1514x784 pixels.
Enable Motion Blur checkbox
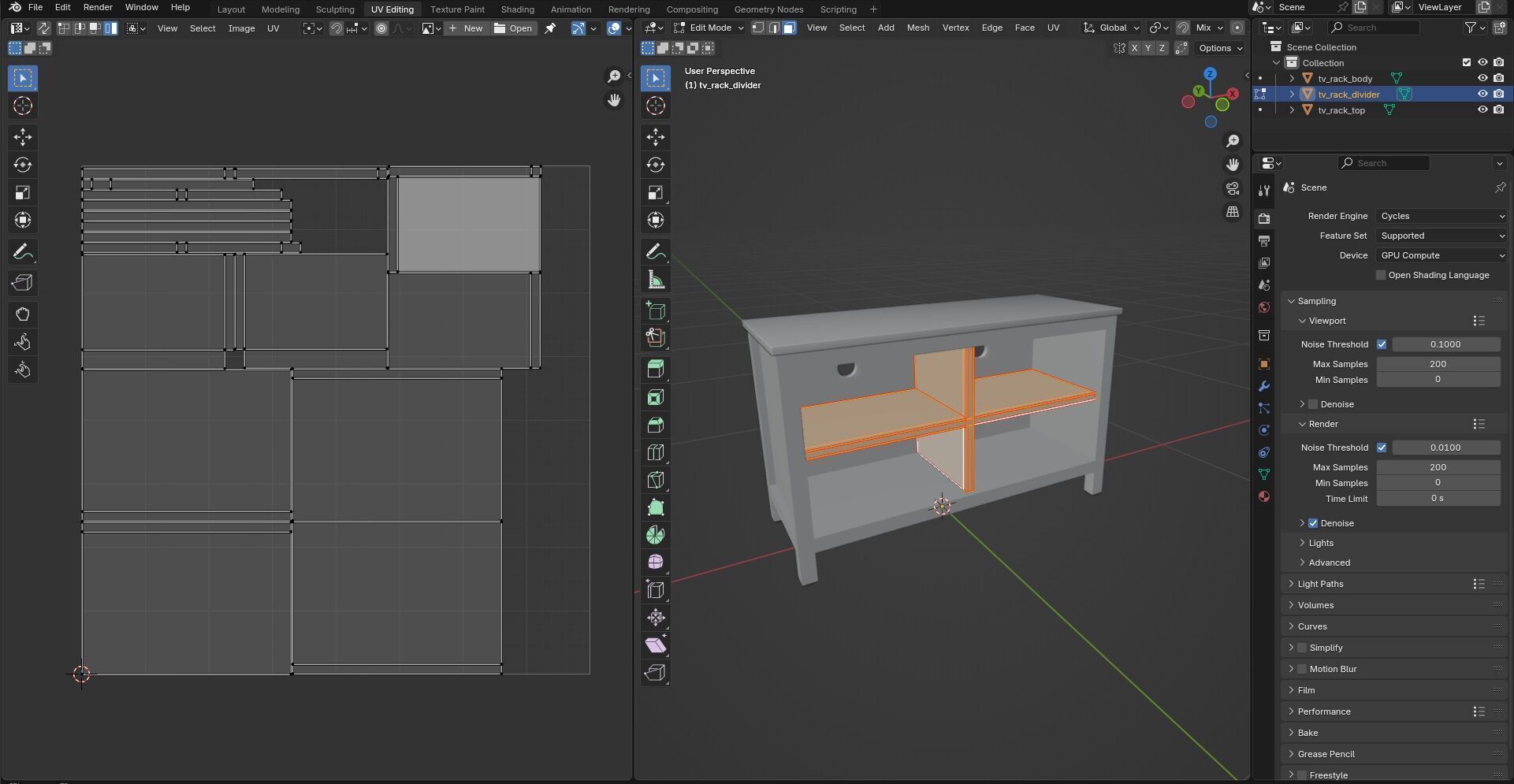click(x=1302, y=669)
